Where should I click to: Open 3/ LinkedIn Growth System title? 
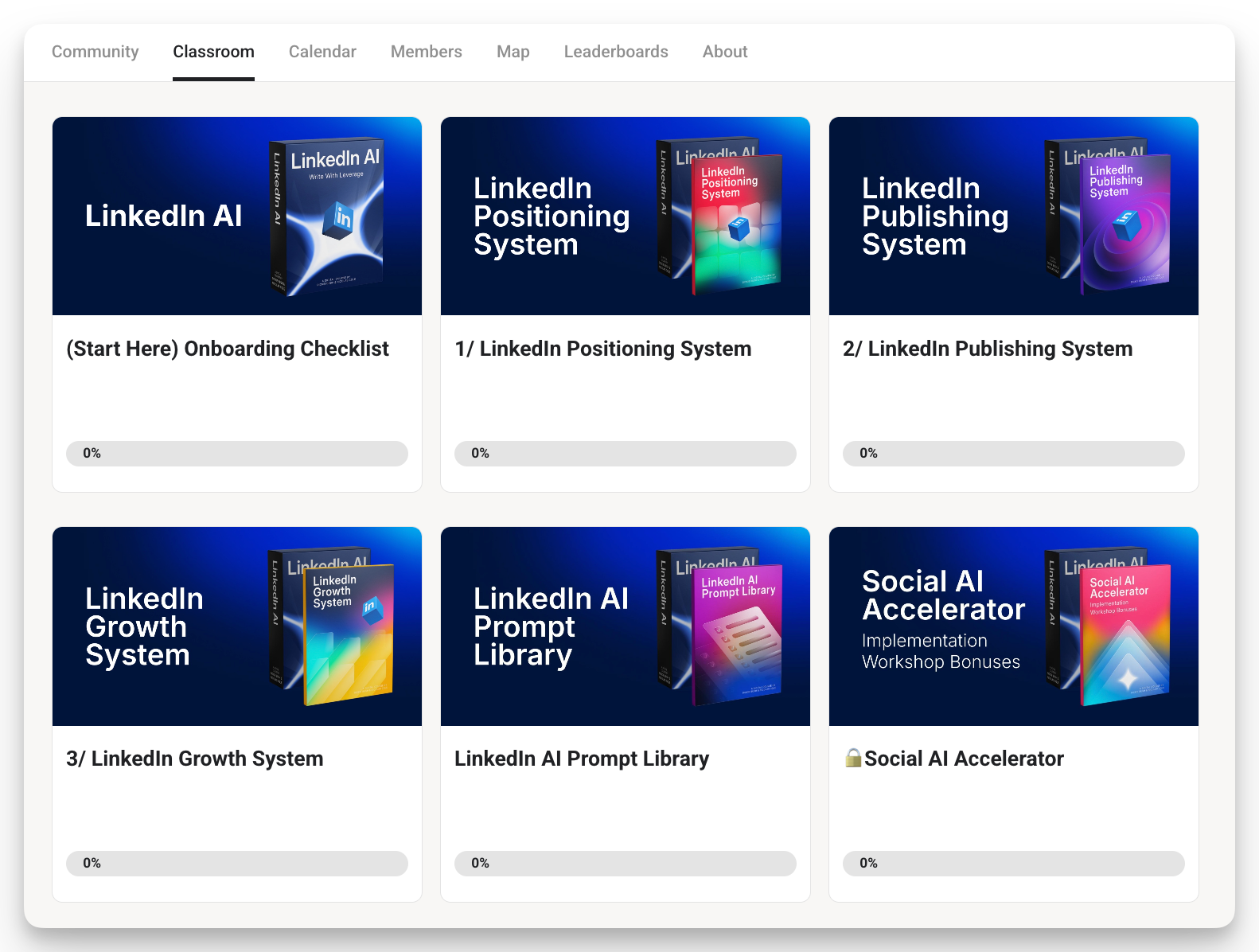195,759
